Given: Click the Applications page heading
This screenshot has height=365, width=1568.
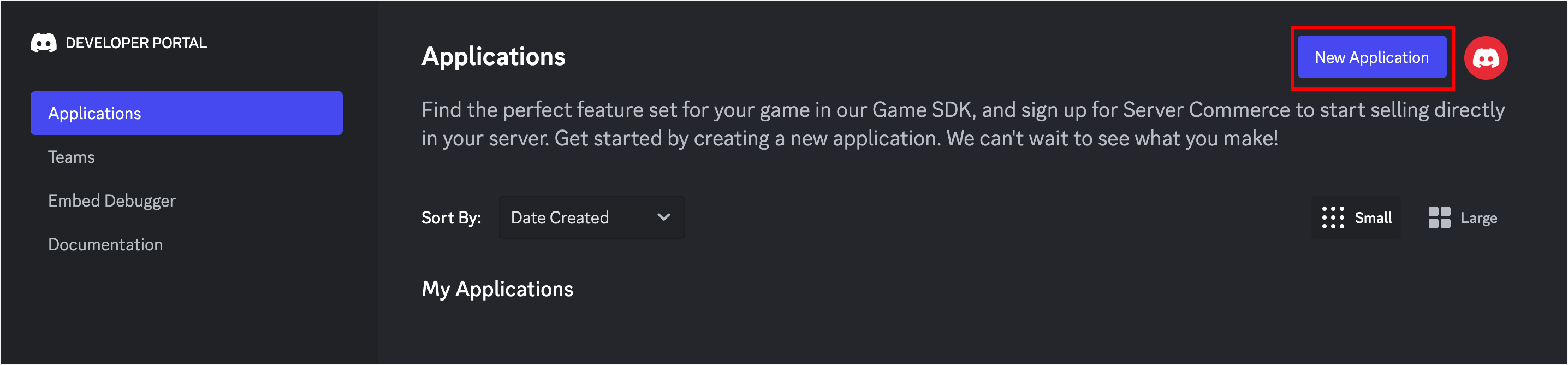Looking at the screenshot, I should (493, 57).
